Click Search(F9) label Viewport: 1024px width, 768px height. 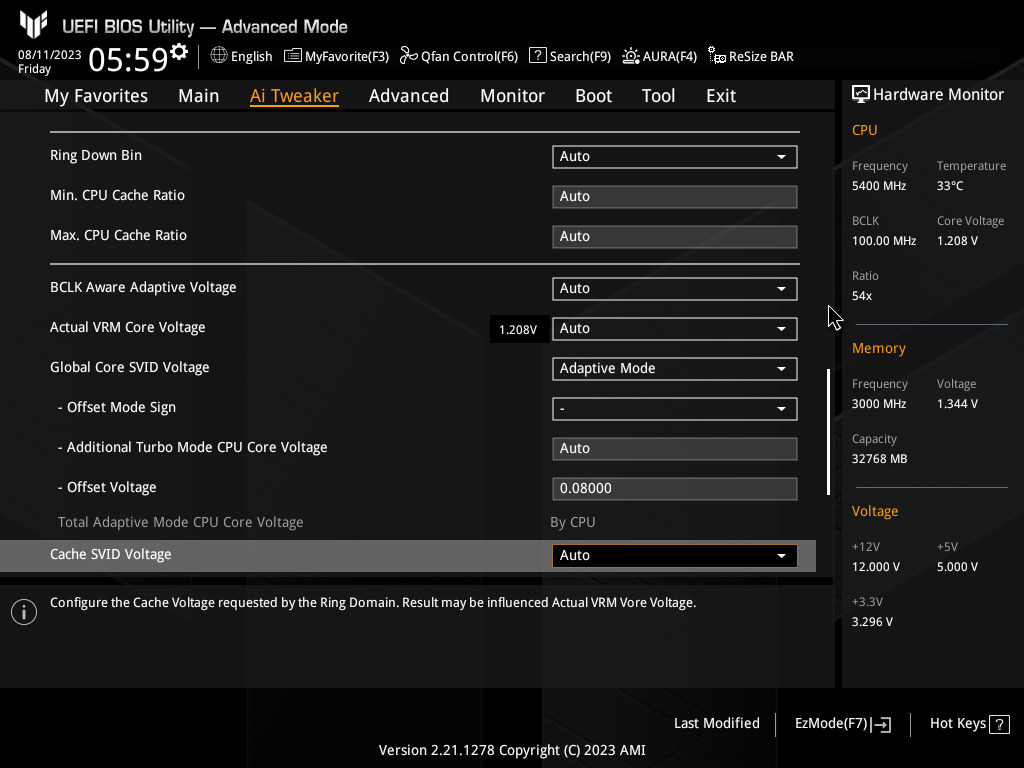[580, 57]
